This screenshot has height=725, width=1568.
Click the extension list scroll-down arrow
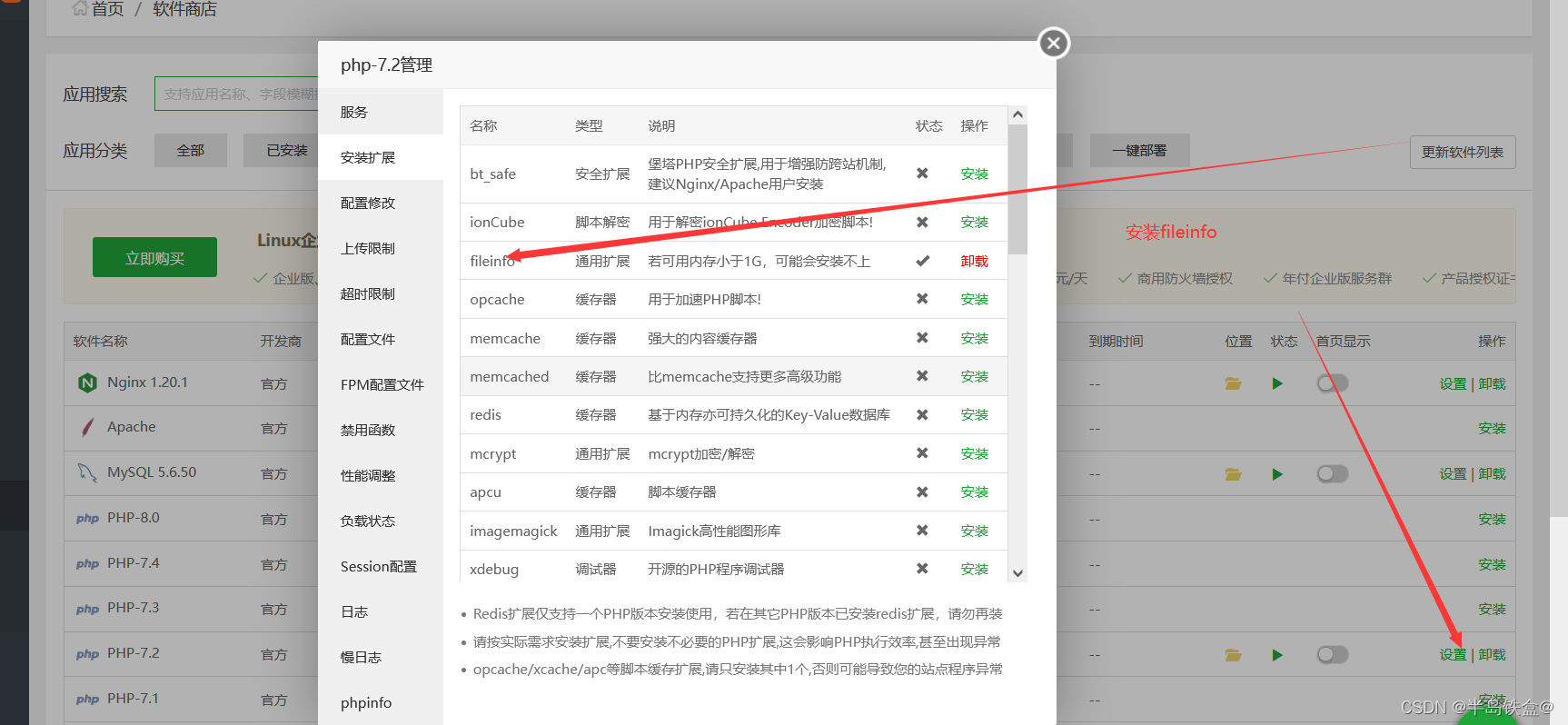(1018, 573)
